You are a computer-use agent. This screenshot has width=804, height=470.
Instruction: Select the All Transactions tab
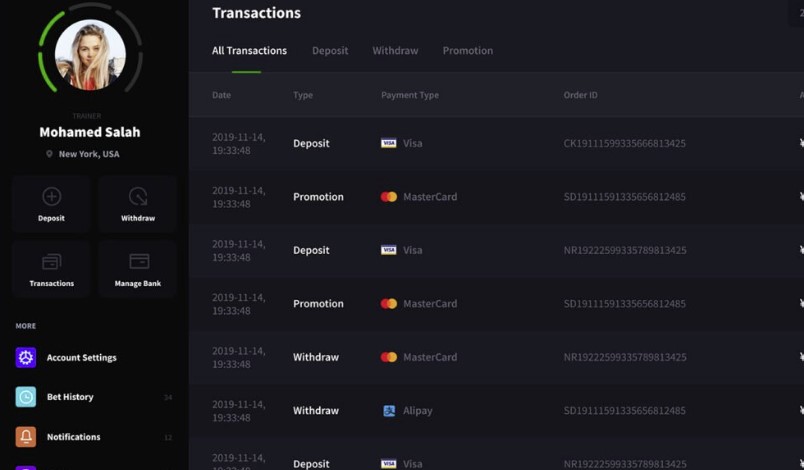pos(249,51)
